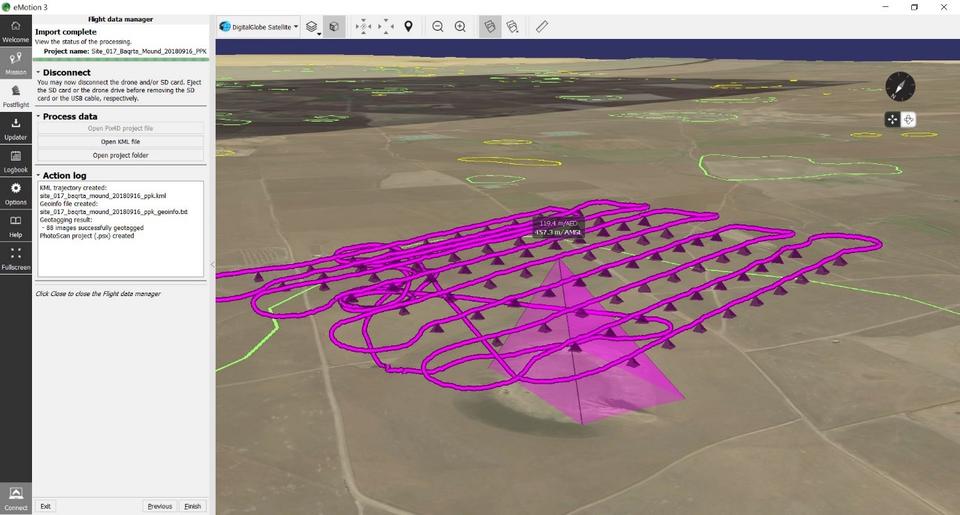
Task: Select the Postflight sidebar icon
Action: (x=15, y=96)
